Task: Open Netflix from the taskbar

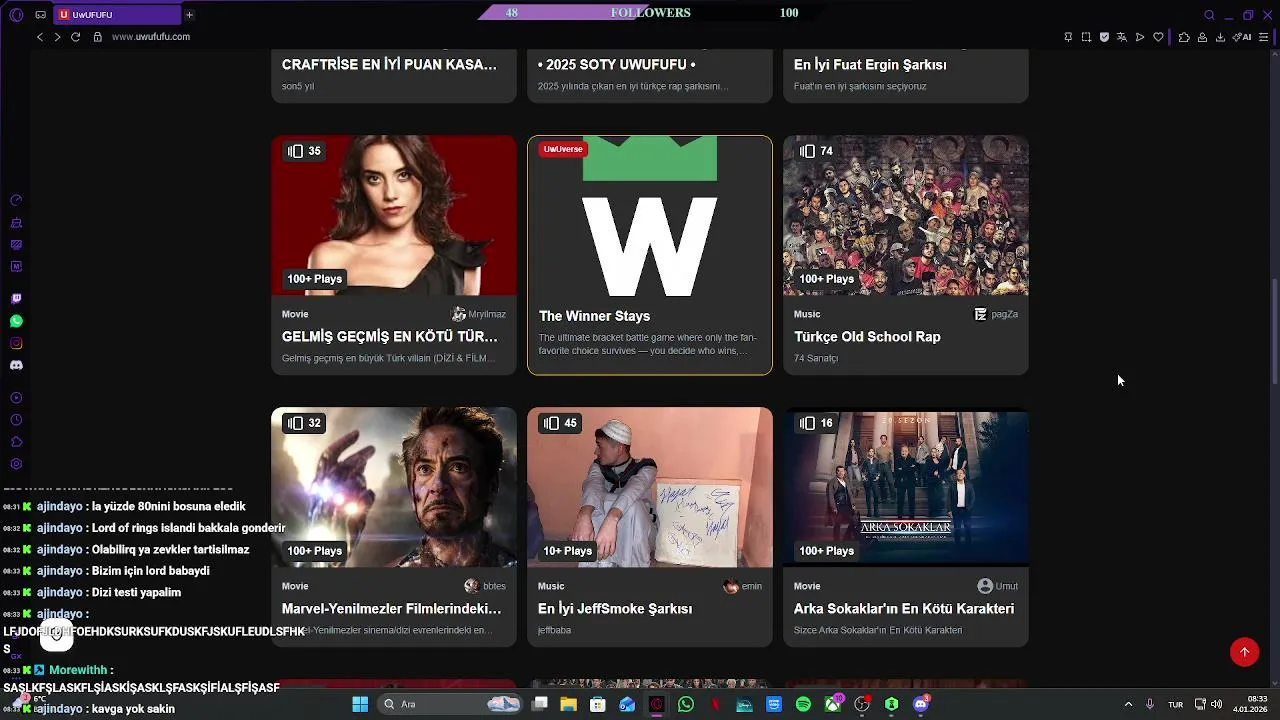Action: click(715, 704)
